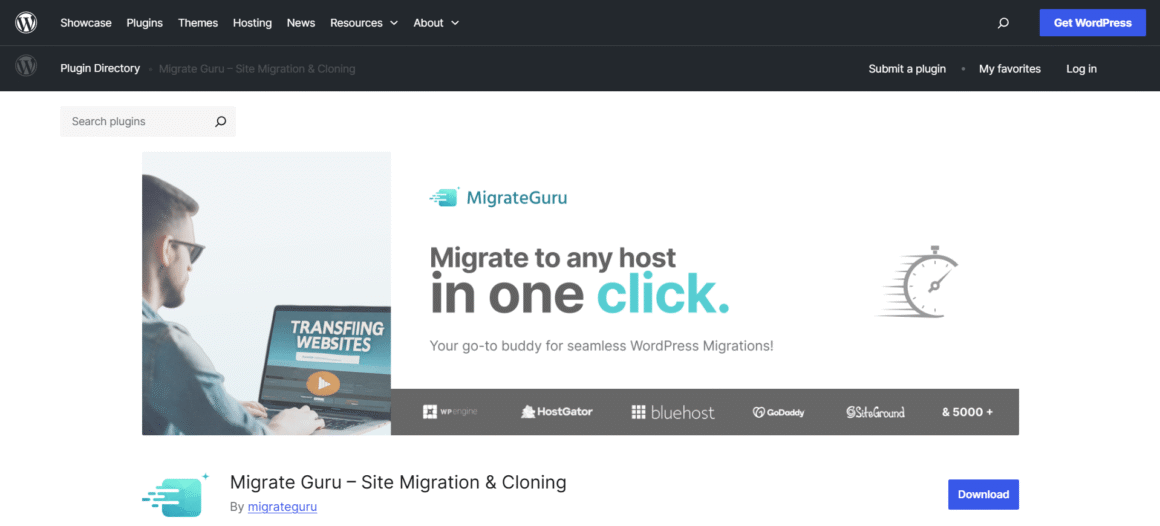The image size is (1160, 526).
Task: Click the play button on laptop image
Action: coord(323,383)
